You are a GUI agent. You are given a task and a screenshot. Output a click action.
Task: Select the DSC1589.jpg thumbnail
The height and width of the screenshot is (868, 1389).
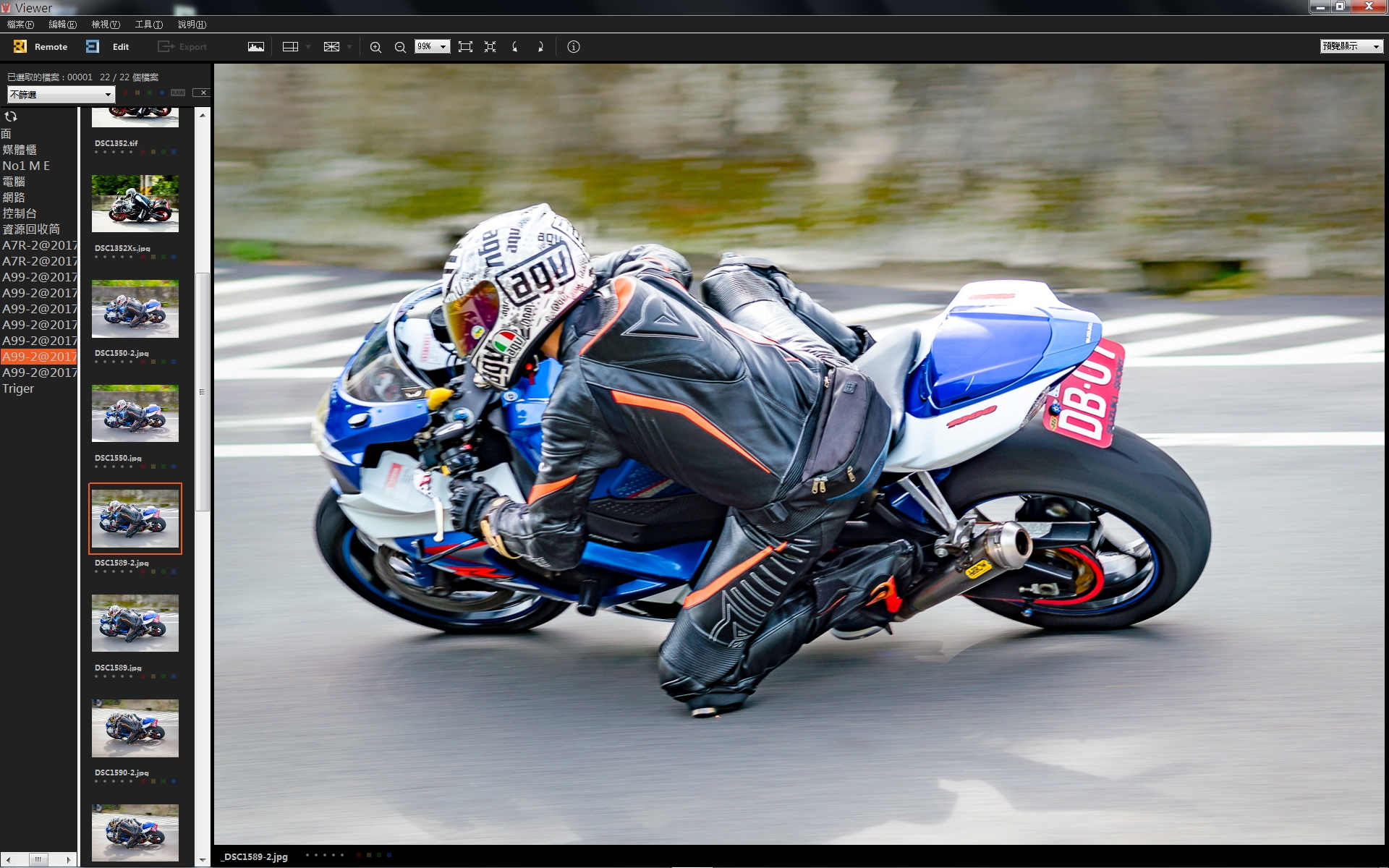pos(135,624)
